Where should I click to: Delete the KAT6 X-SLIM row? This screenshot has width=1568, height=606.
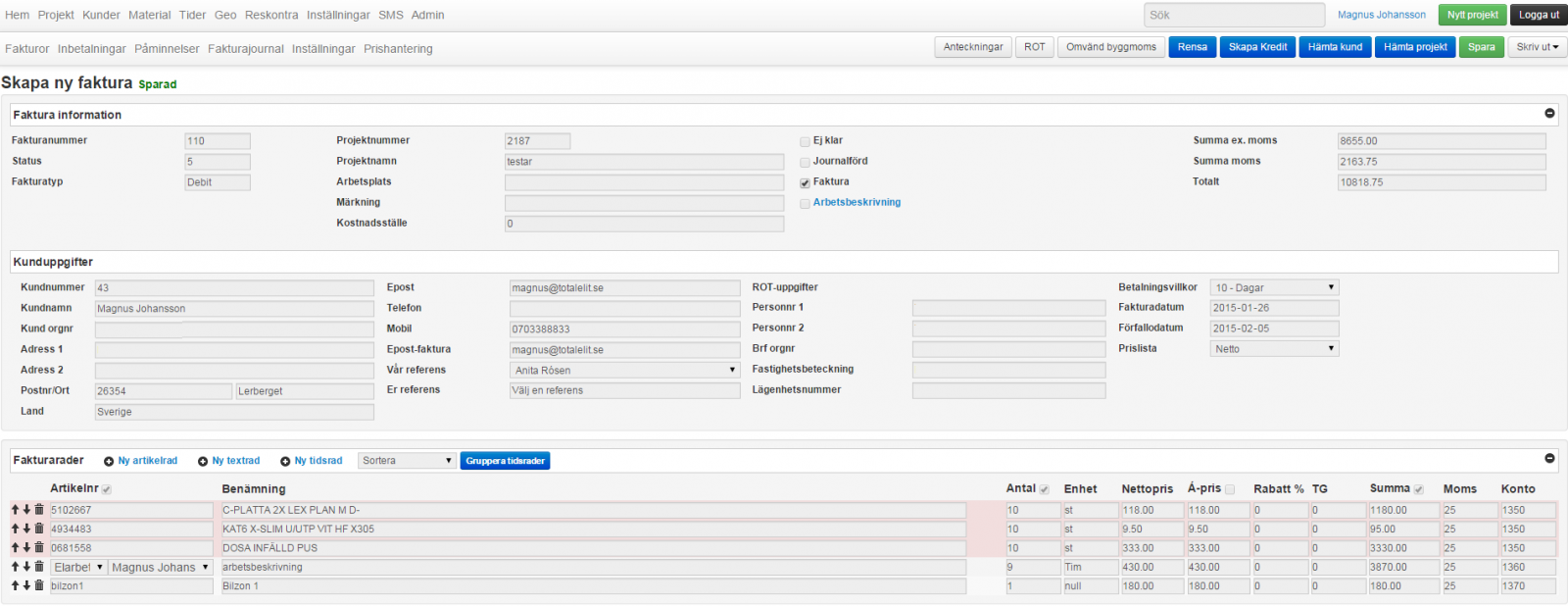click(39, 529)
